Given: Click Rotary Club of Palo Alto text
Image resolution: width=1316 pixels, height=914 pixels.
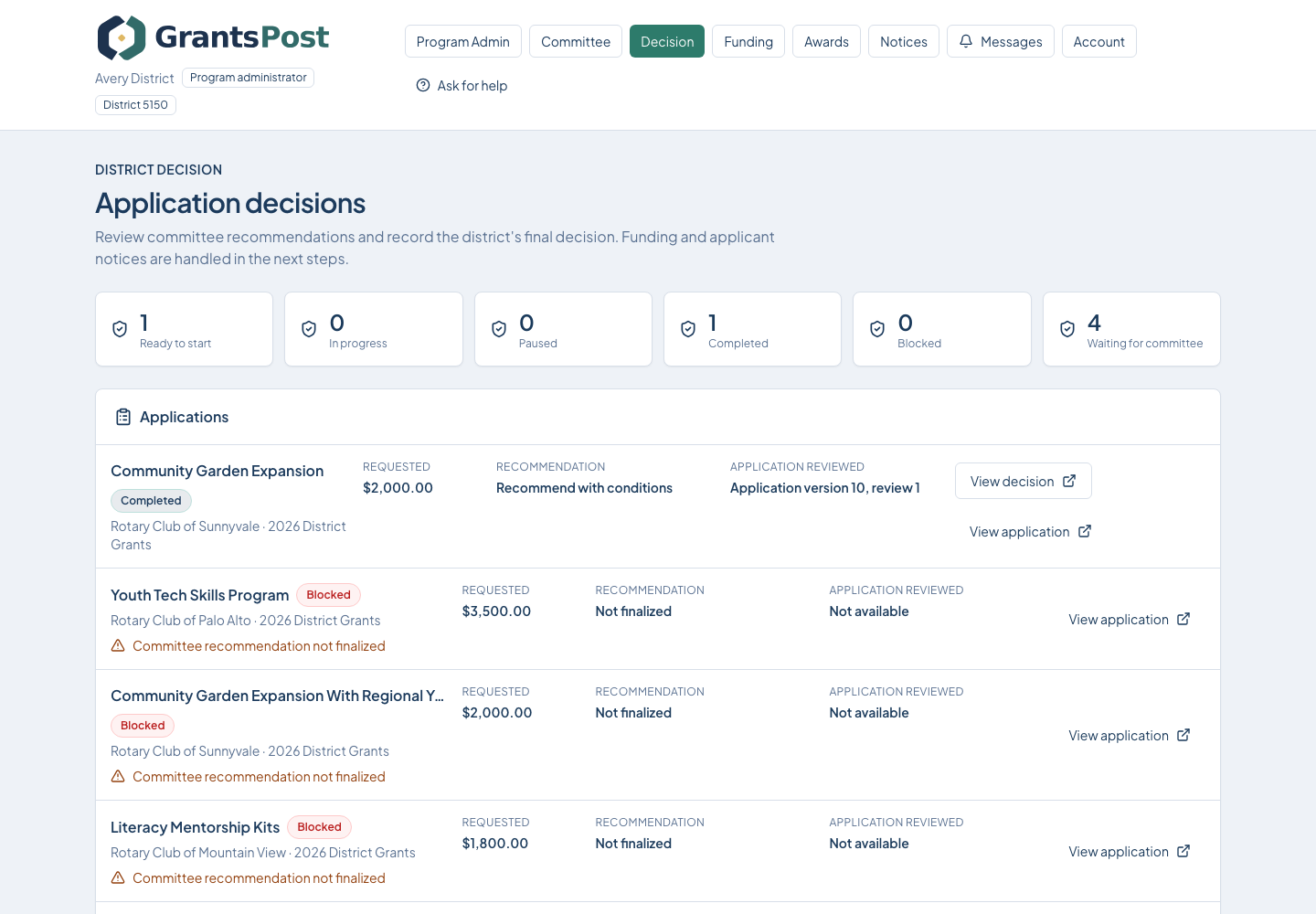Looking at the screenshot, I should click(181, 621).
